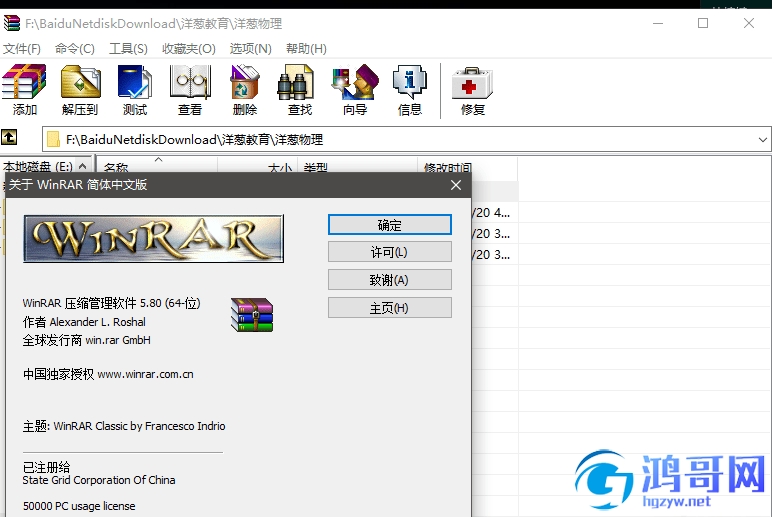This screenshot has width=775, height=517.
Task: Click the Test (测试) toolbar icon
Action: (x=135, y=90)
